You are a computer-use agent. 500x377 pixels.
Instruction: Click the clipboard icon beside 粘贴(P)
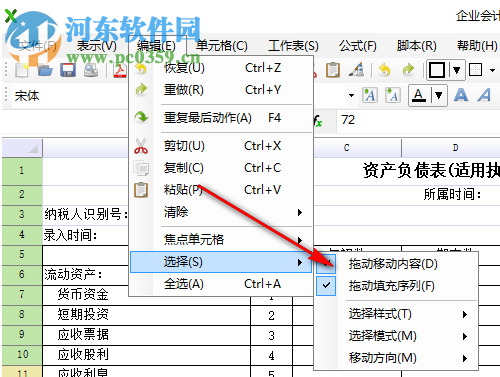click(141, 190)
